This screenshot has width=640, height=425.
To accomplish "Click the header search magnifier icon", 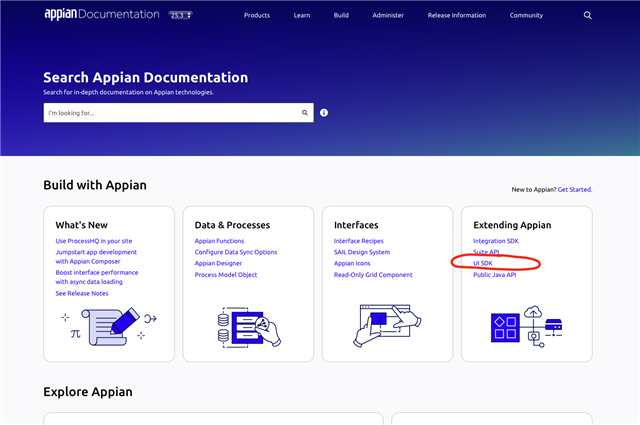I will (x=588, y=16).
